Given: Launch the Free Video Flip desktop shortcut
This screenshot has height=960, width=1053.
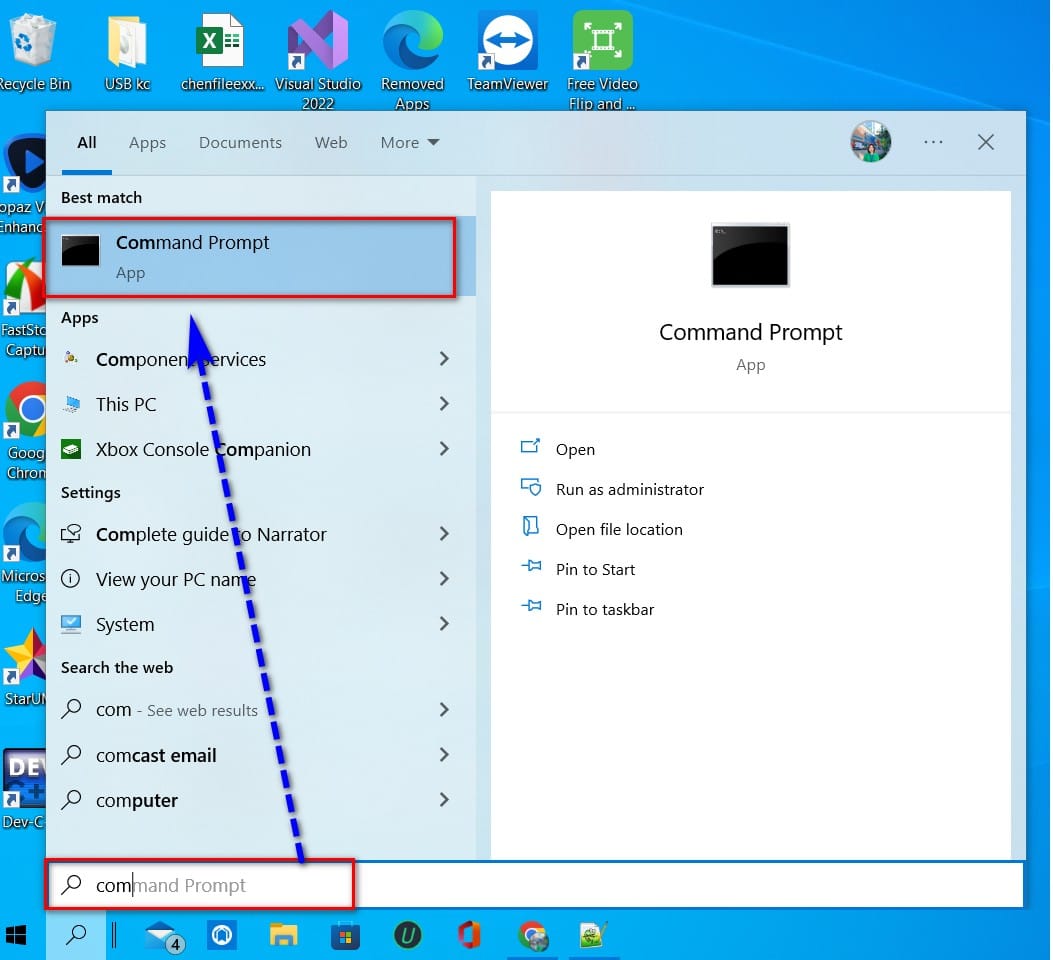Looking at the screenshot, I should pos(602,59).
